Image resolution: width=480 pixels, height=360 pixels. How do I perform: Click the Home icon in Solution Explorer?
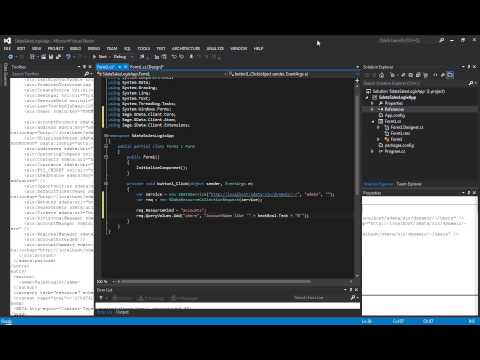pyautogui.click(x=382, y=75)
